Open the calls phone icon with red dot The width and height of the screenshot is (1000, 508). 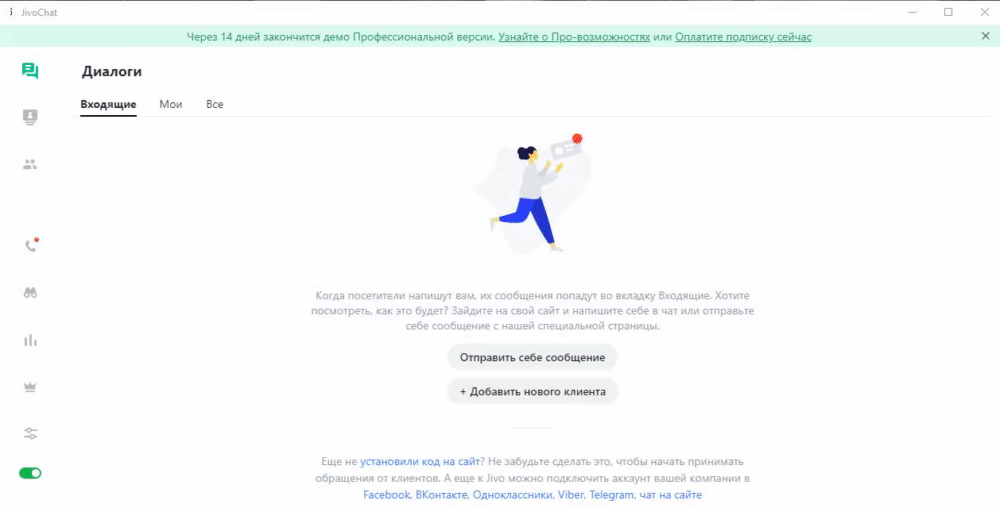tap(31, 245)
